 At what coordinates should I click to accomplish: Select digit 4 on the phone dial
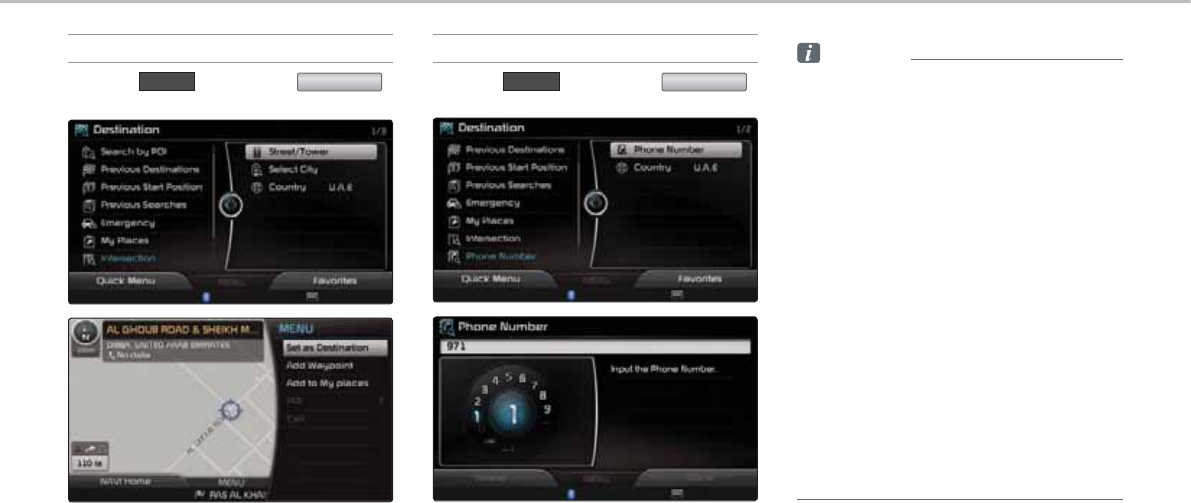click(x=495, y=379)
